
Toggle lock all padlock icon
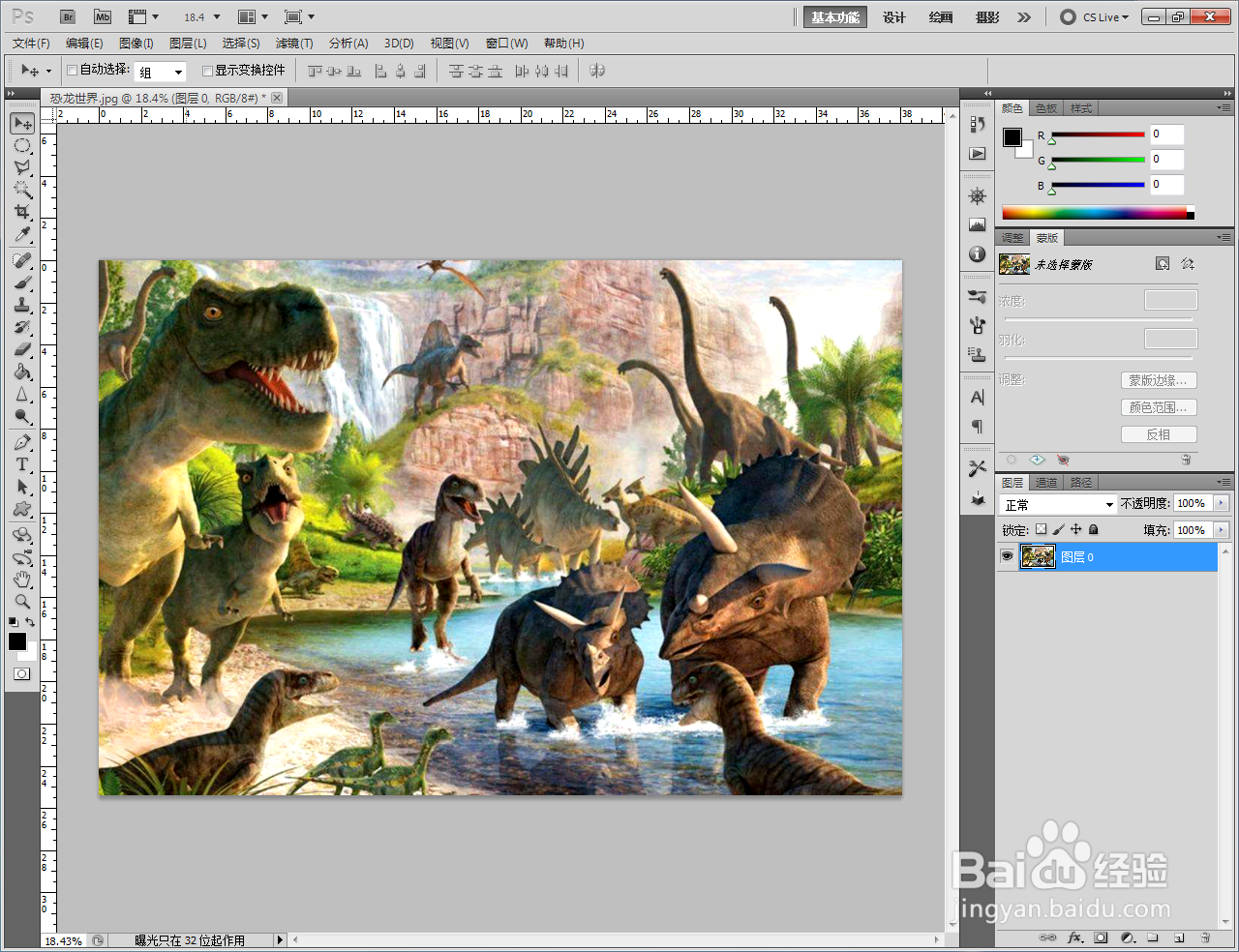coord(1094,529)
